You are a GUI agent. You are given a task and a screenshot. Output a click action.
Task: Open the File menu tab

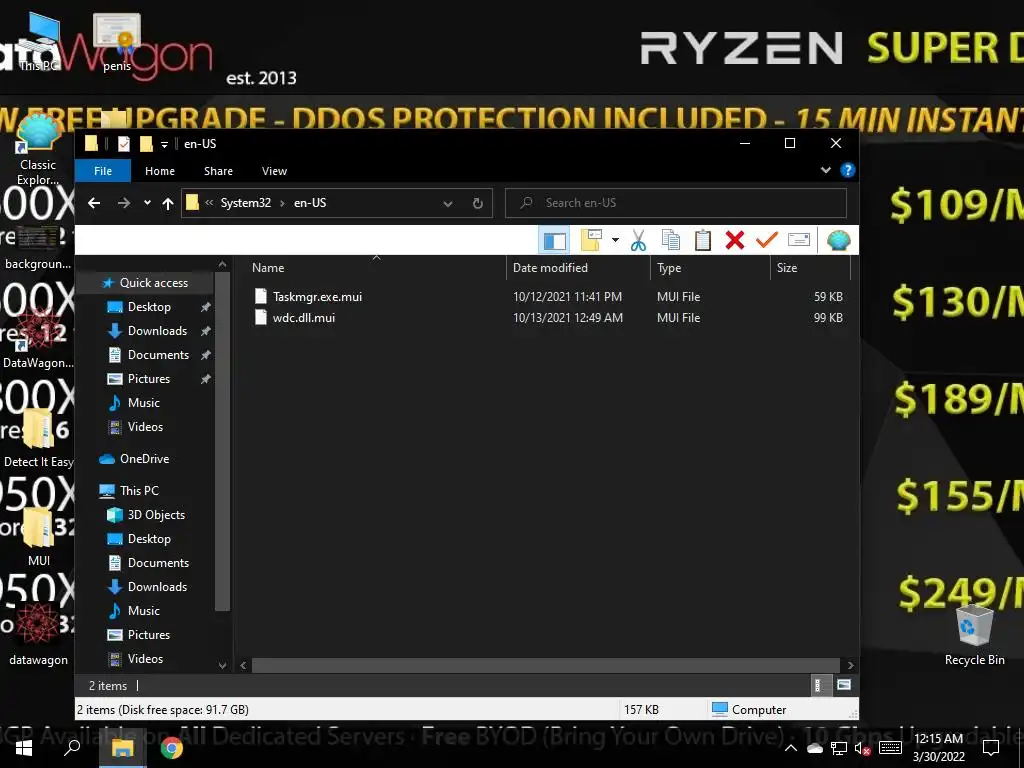click(x=103, y=171)
